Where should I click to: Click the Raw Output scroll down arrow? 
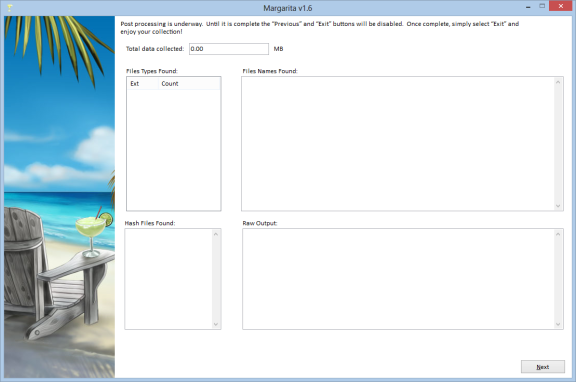click(x=558, y=324)
